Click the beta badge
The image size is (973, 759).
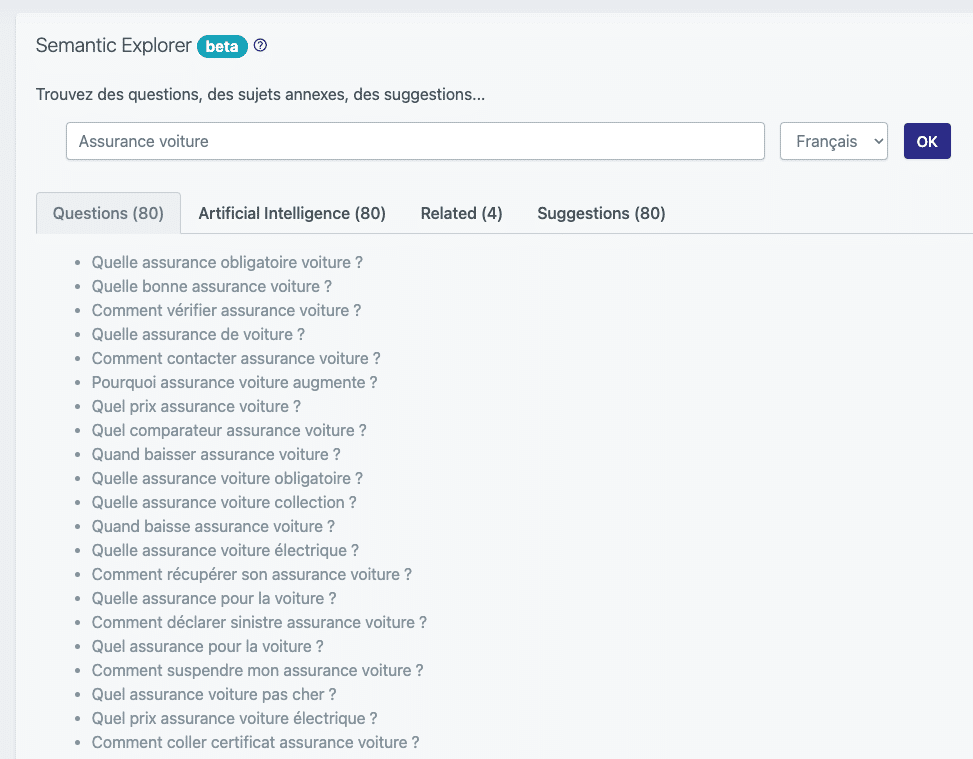click(222, 46)
